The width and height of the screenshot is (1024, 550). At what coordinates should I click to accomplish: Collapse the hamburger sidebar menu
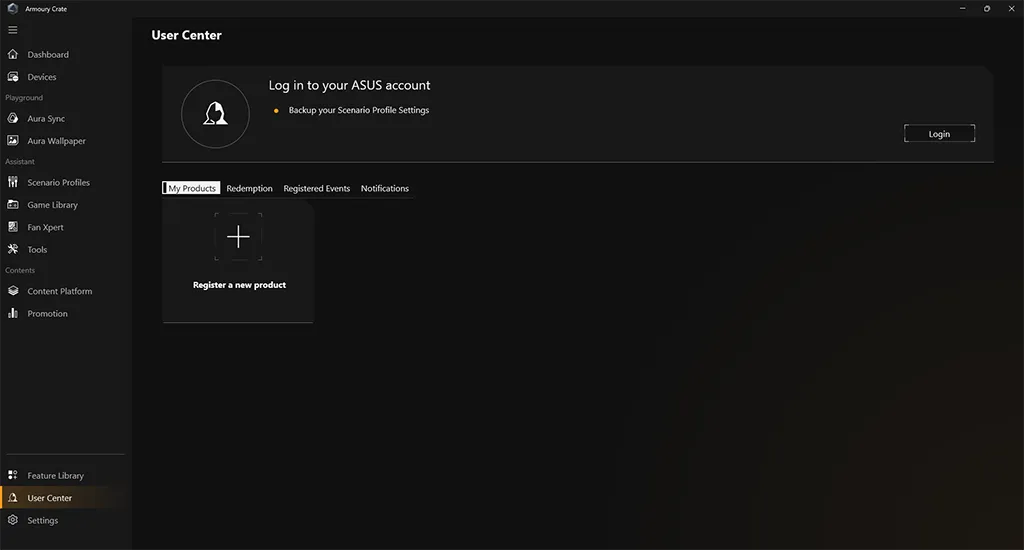pos(13,30)
